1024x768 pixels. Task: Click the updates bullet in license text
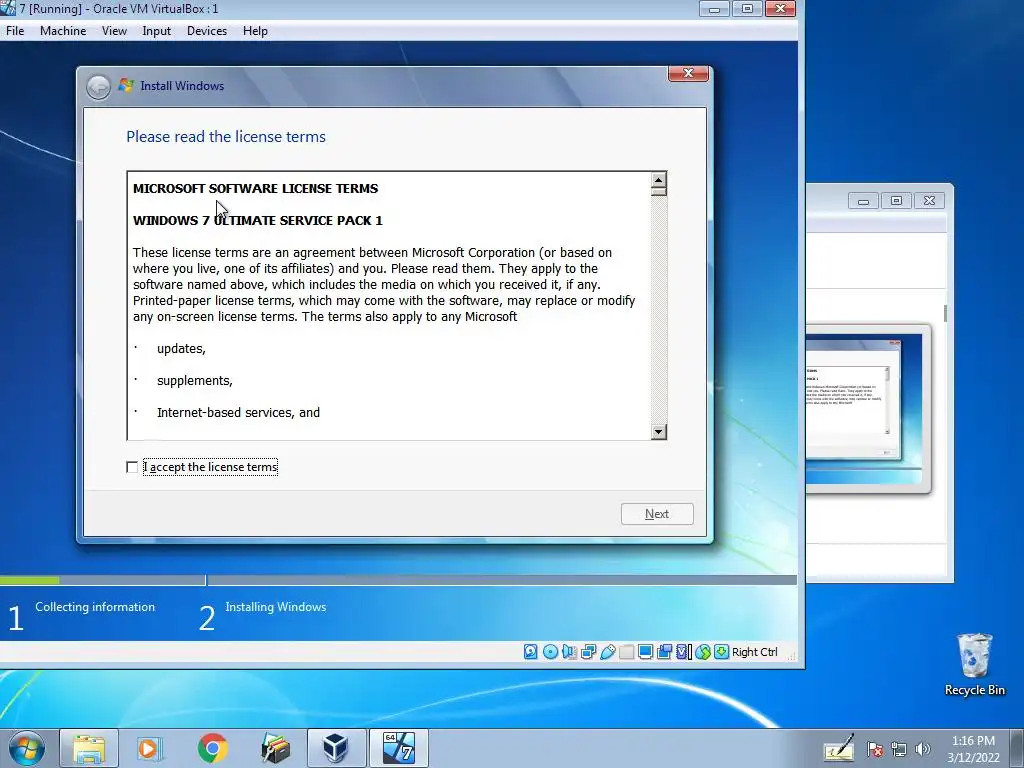click(181, 349)
